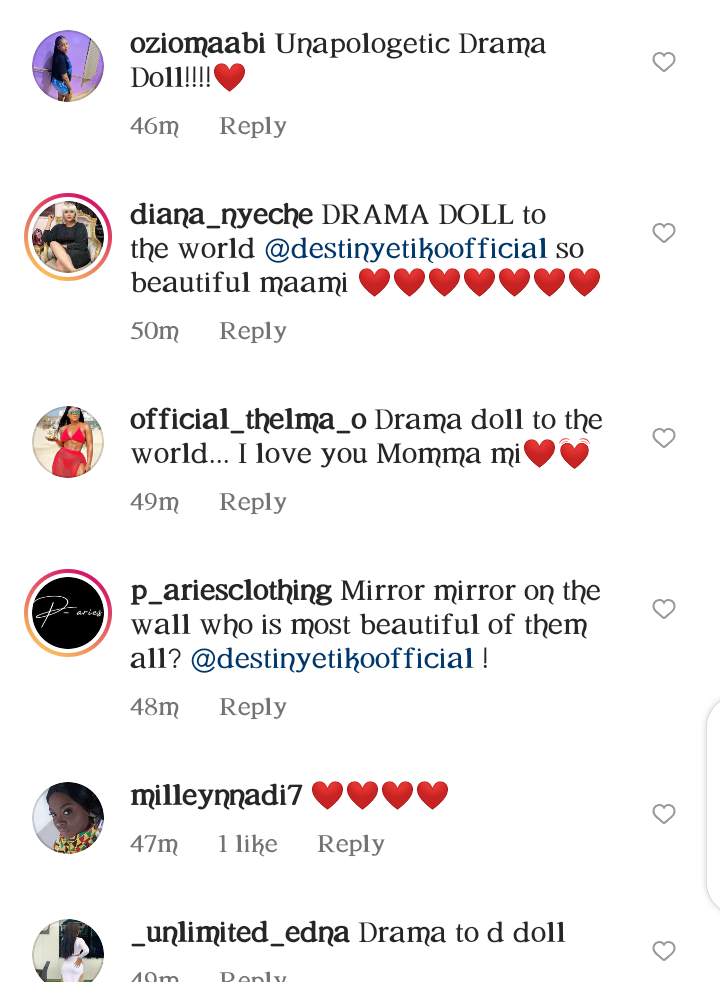Like milleynnadi7's hearts comment
Screen dimensions: 720x982
[x=664, y=814]
